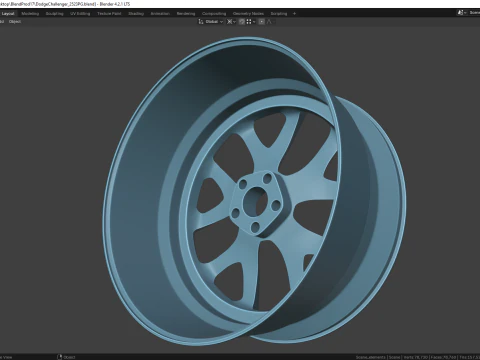The image size is (480, 360).
Task: Add a new workspace with plus icon
Action: pyautogui.click(x=294, y=14)
